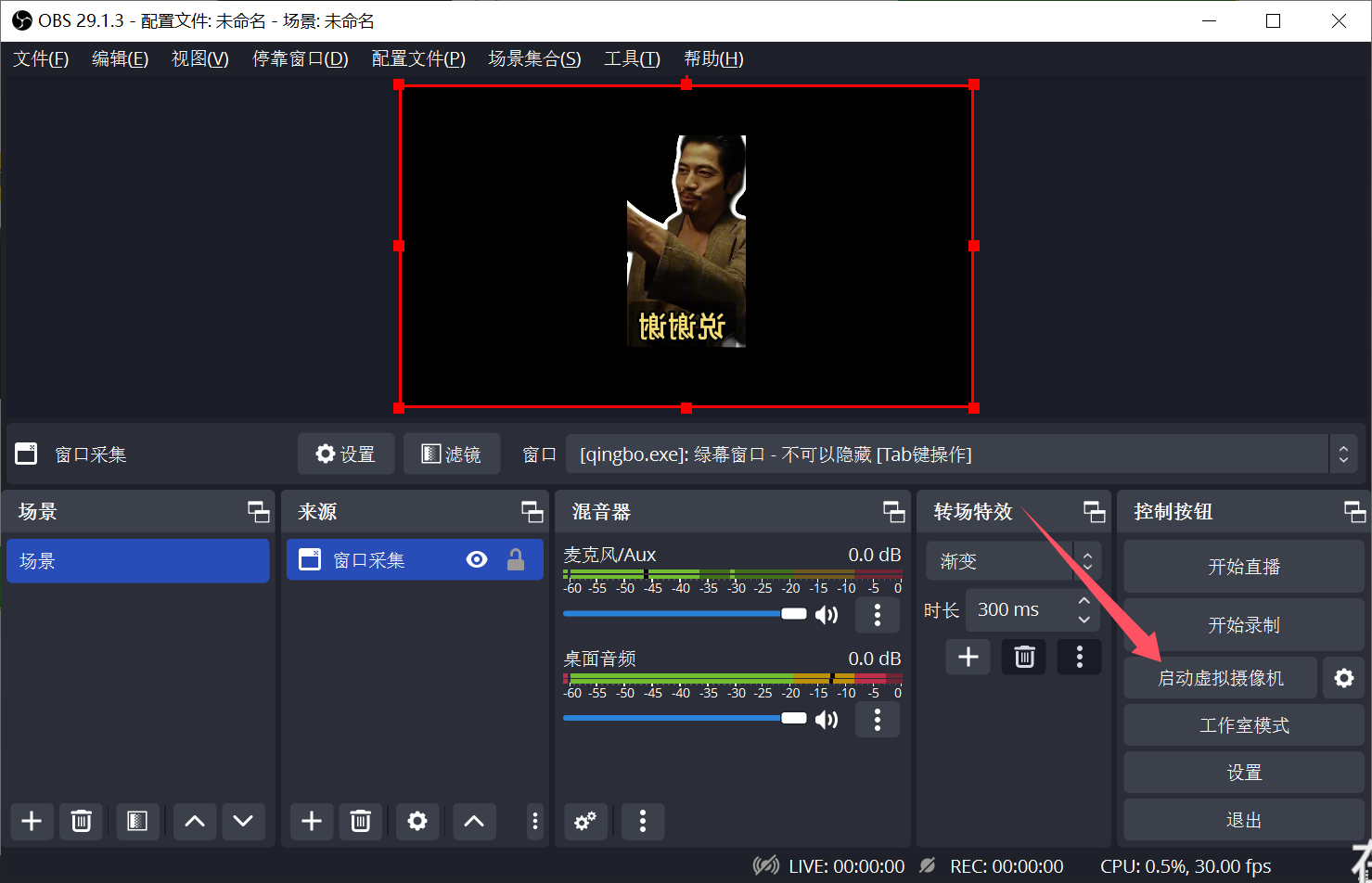Open transition properties three-dot menu
The image size is (1372, 883).
1080,657
